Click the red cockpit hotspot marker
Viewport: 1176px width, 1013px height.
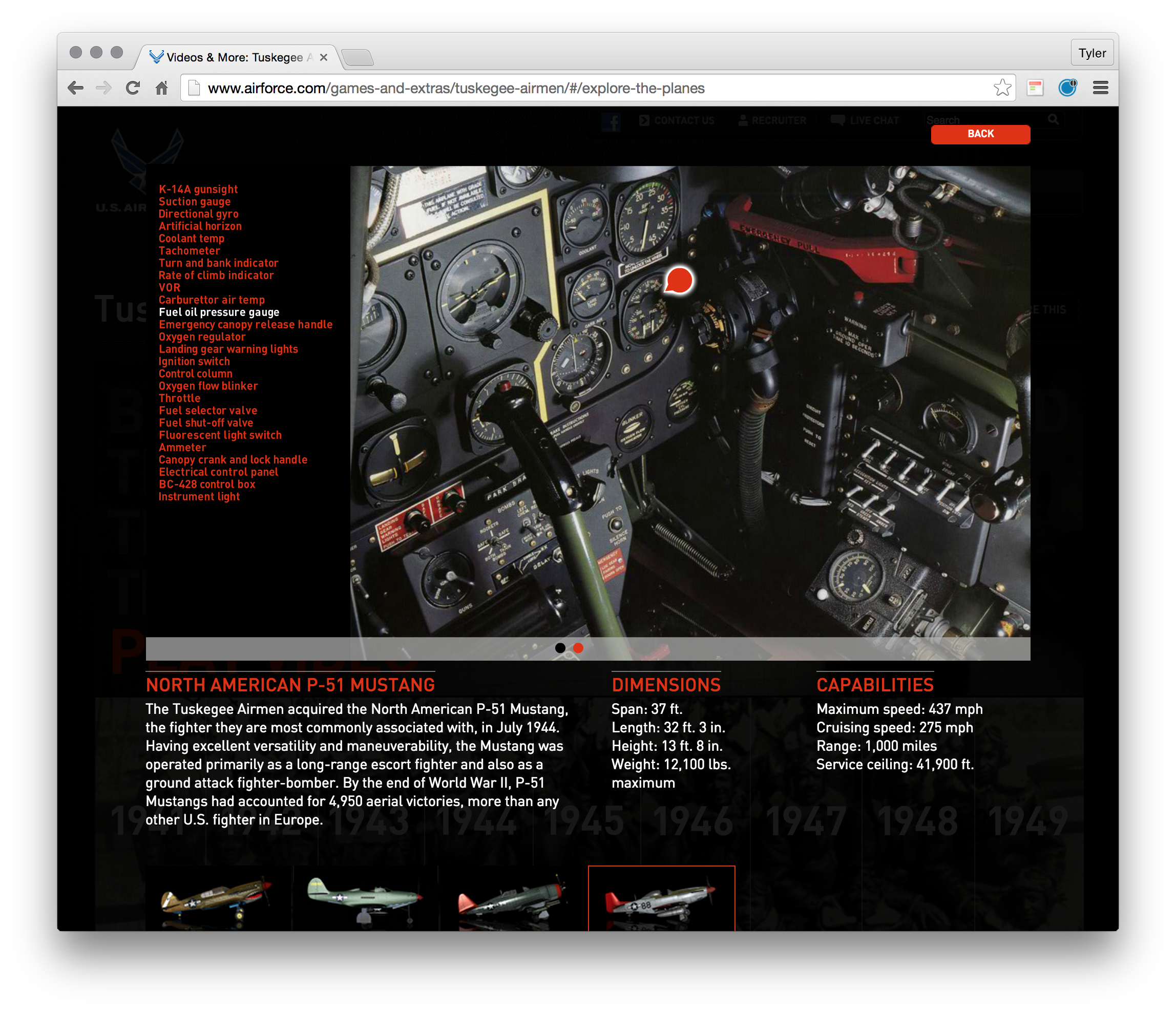click(678, 280)
